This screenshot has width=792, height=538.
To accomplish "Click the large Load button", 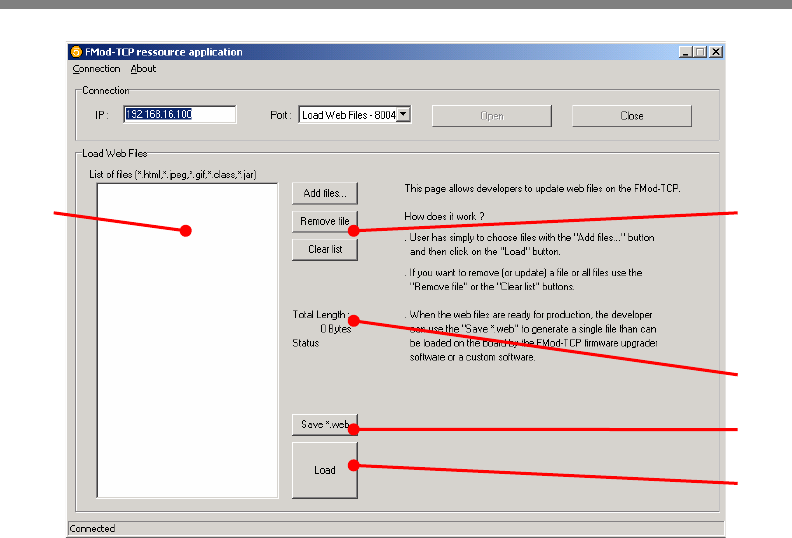I will (325, 470).
